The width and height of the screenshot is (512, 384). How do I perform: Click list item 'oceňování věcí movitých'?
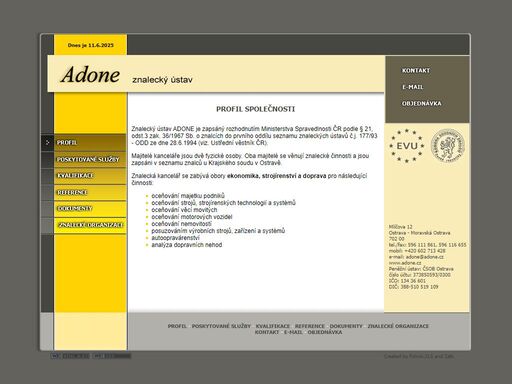pyautogui.click(x=184, y=210)
